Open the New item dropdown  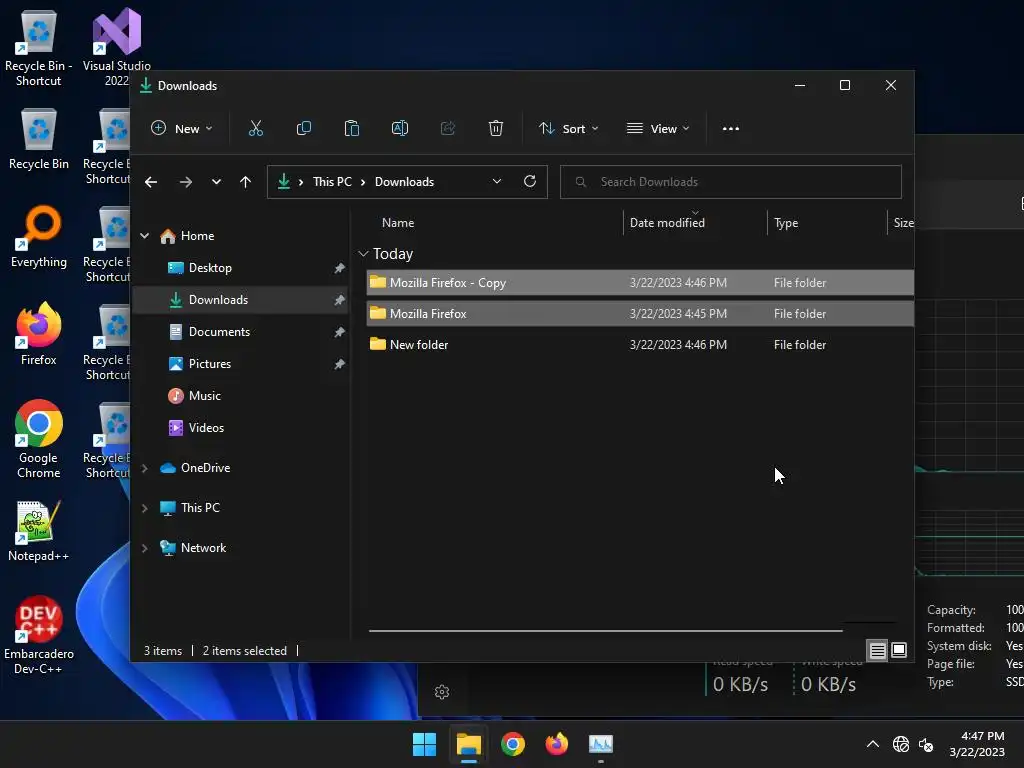point(182,129)
